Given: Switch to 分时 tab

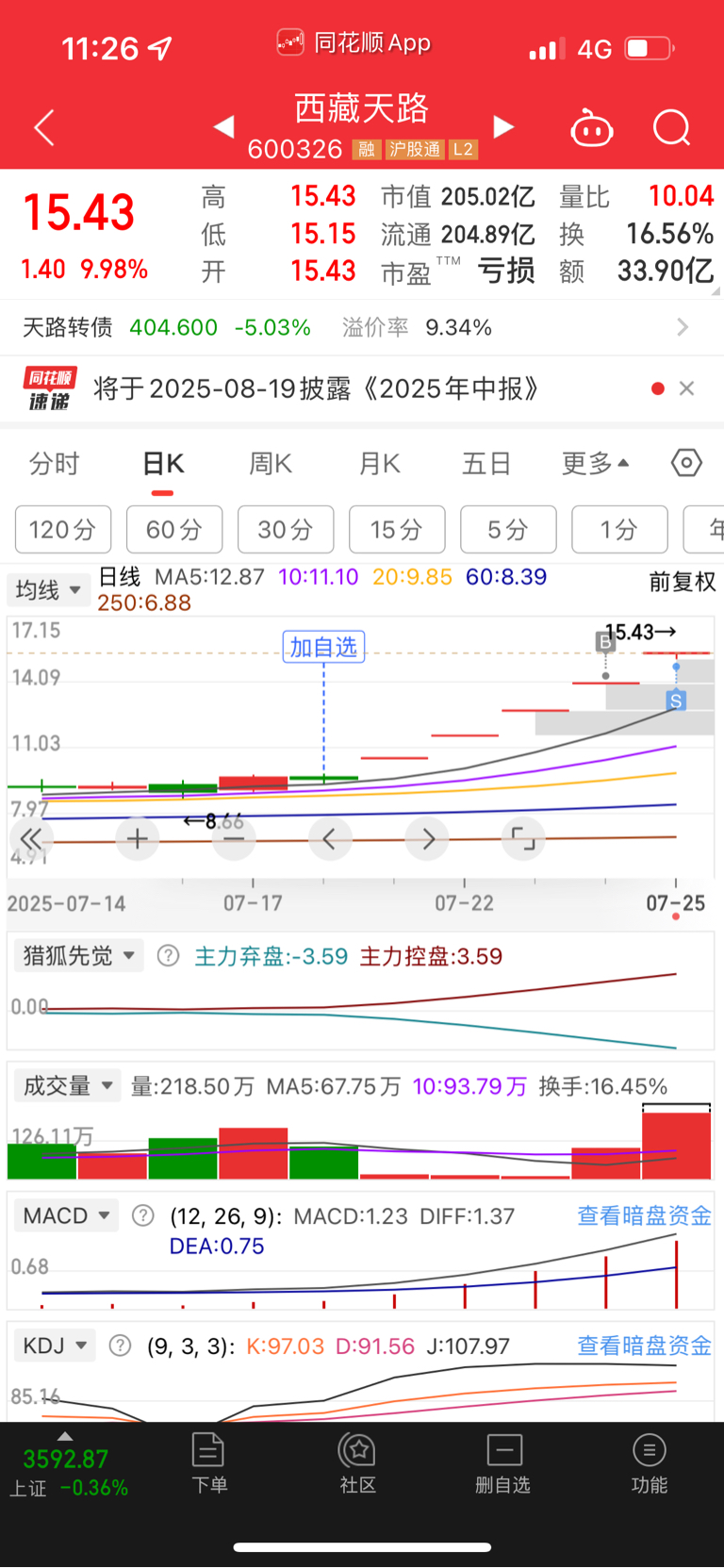Looking at the screenshot, I should (54, 464).
